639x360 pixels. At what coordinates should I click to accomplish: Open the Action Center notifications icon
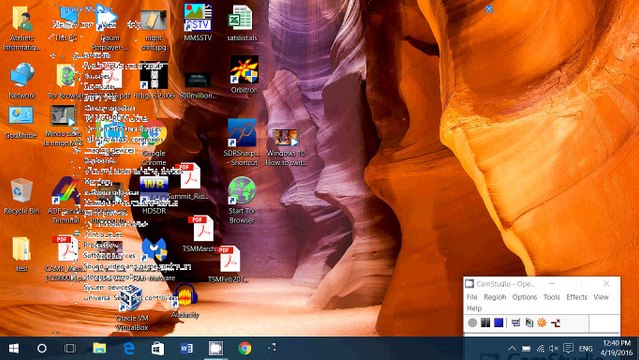568,349
